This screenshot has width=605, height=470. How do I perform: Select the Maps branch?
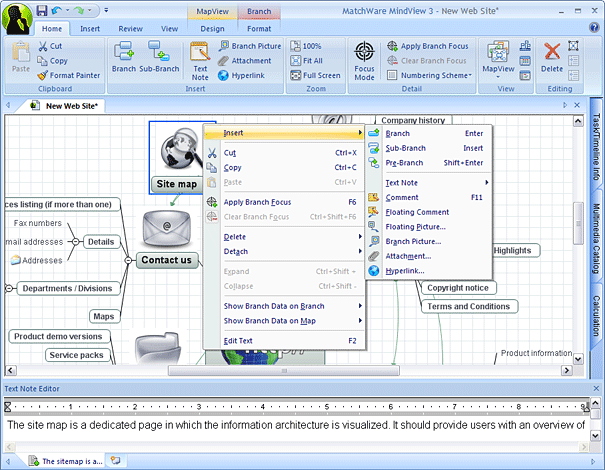[x=104, y=316]
